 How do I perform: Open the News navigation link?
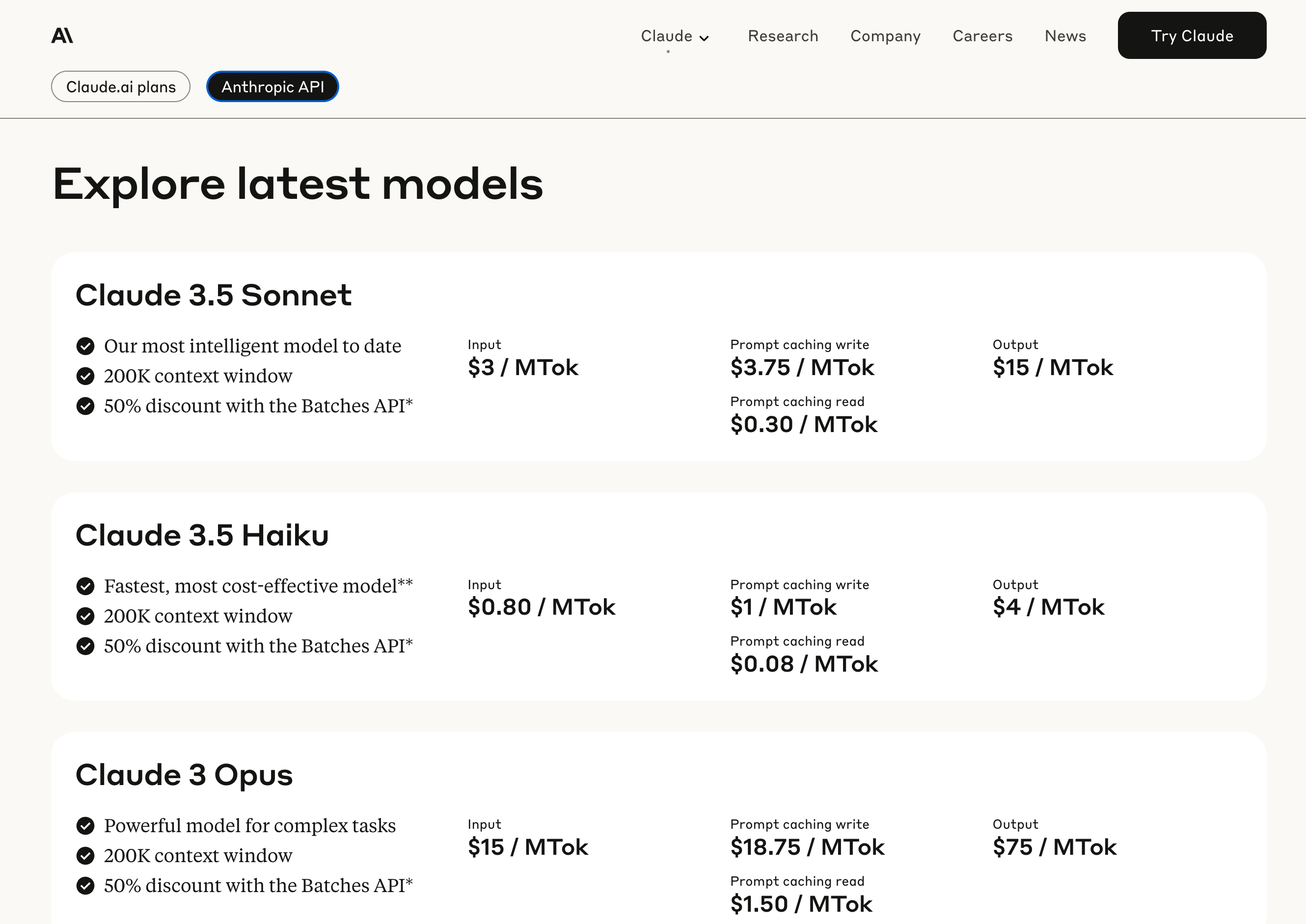click(x=1065, y=36)
